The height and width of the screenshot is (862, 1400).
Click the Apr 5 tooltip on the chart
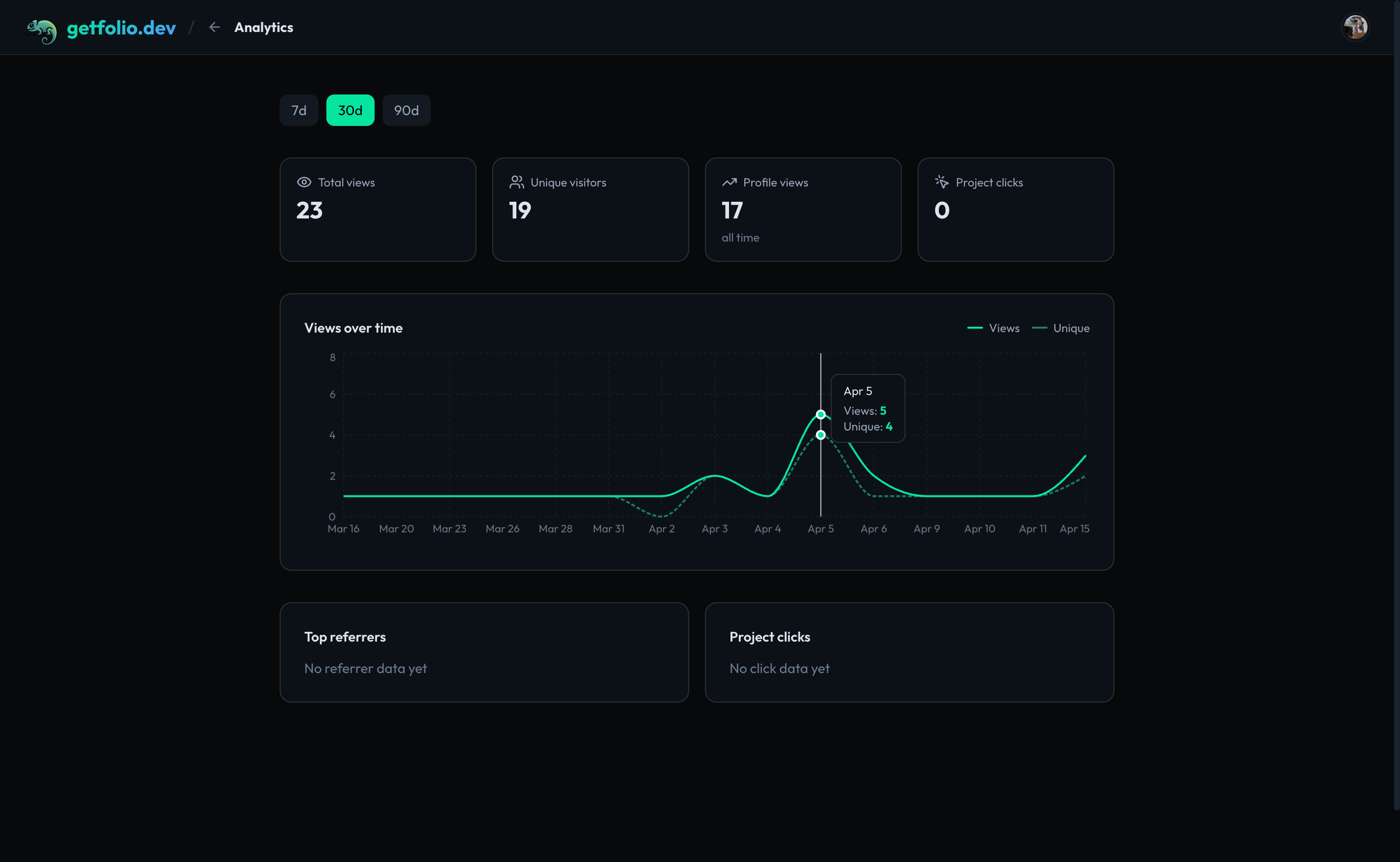(x=867, y=408)
